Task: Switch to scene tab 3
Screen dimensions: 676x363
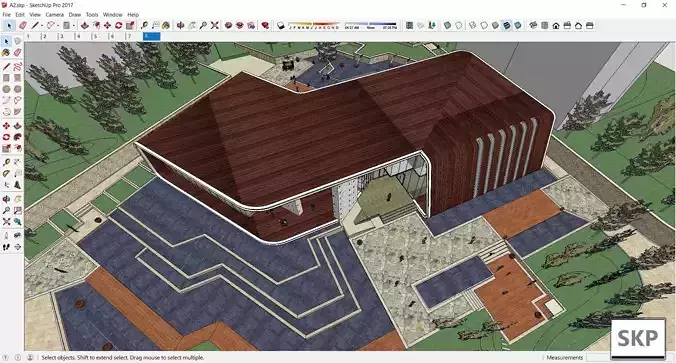Action: [66, 36]
